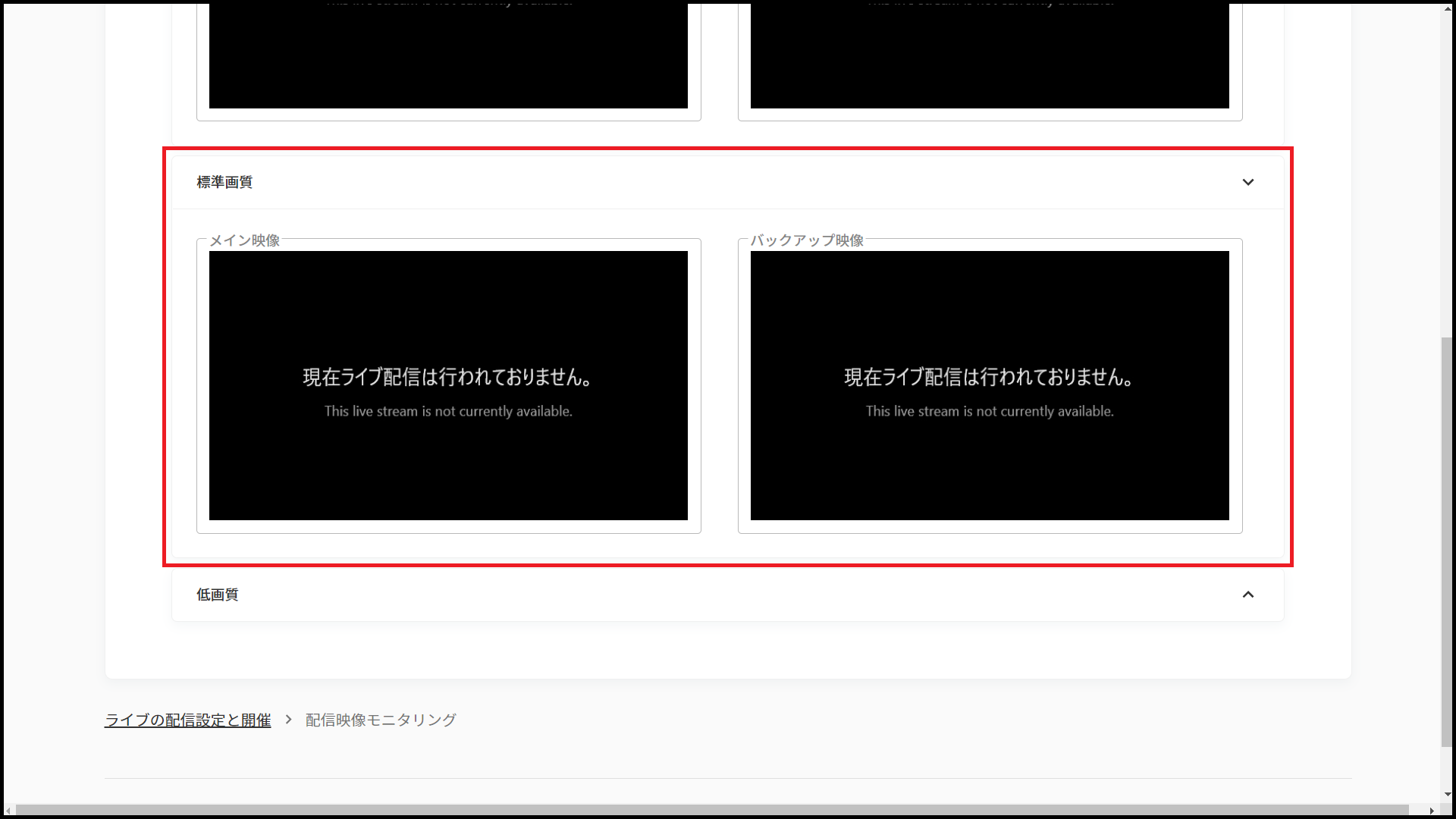
Task: Click the scroll-left arrow of horizontal scrollbar
Action: point(8,811)
